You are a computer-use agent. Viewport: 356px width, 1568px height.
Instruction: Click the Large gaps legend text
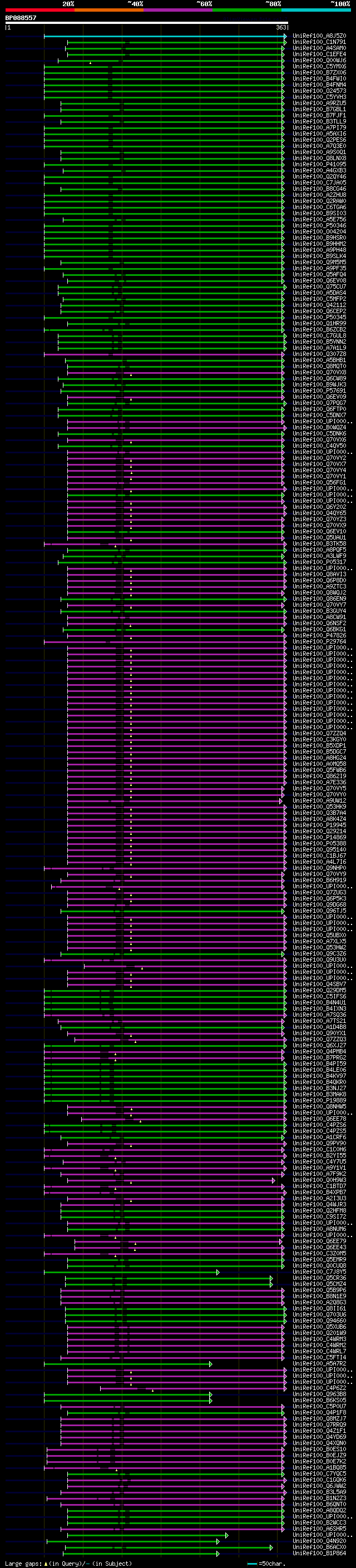(68, 1562)
